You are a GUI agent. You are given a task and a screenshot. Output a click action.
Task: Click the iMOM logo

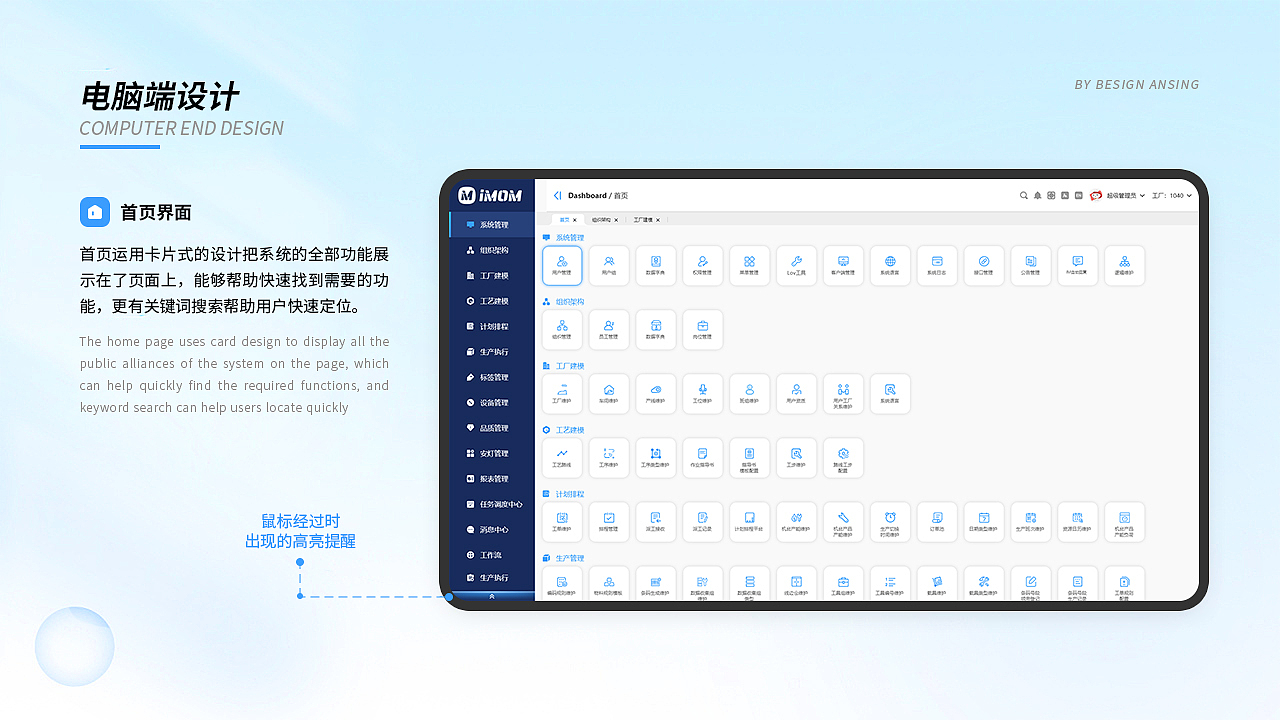(491, 195)
